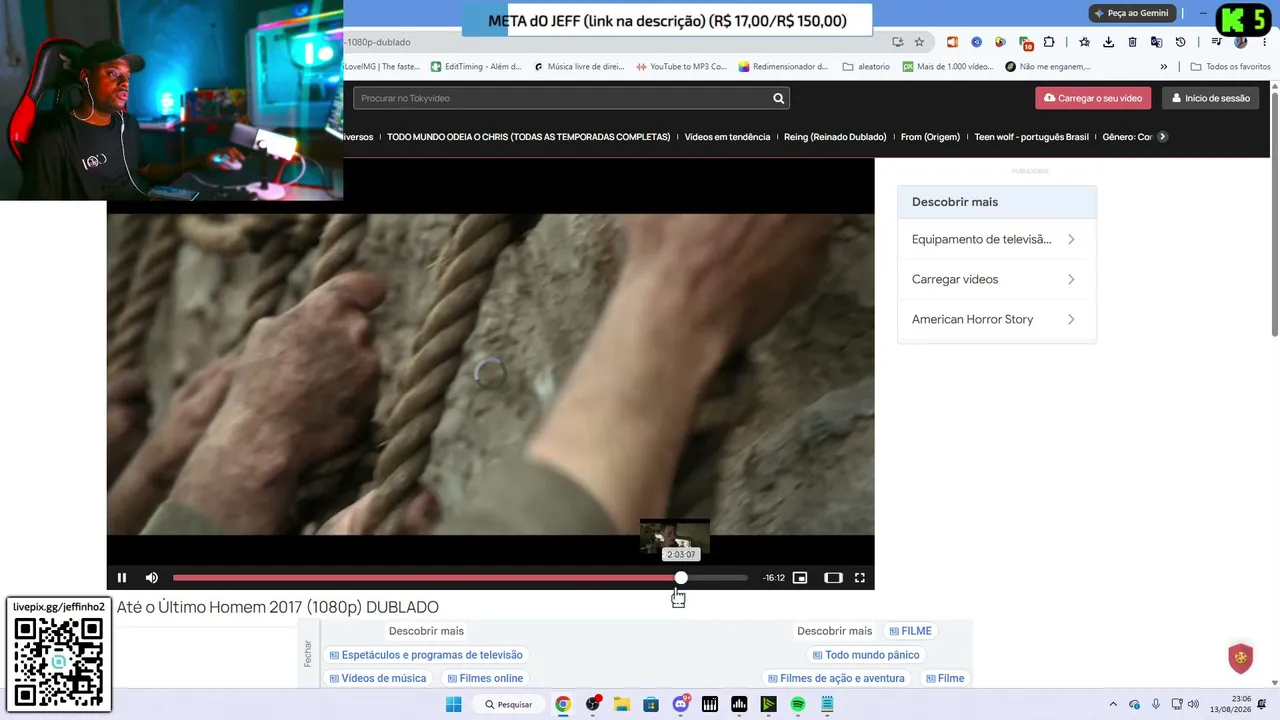Open the 'Todos os favoritos' folder
Screen dimensions: 1280x720
tap(1230, 67)
